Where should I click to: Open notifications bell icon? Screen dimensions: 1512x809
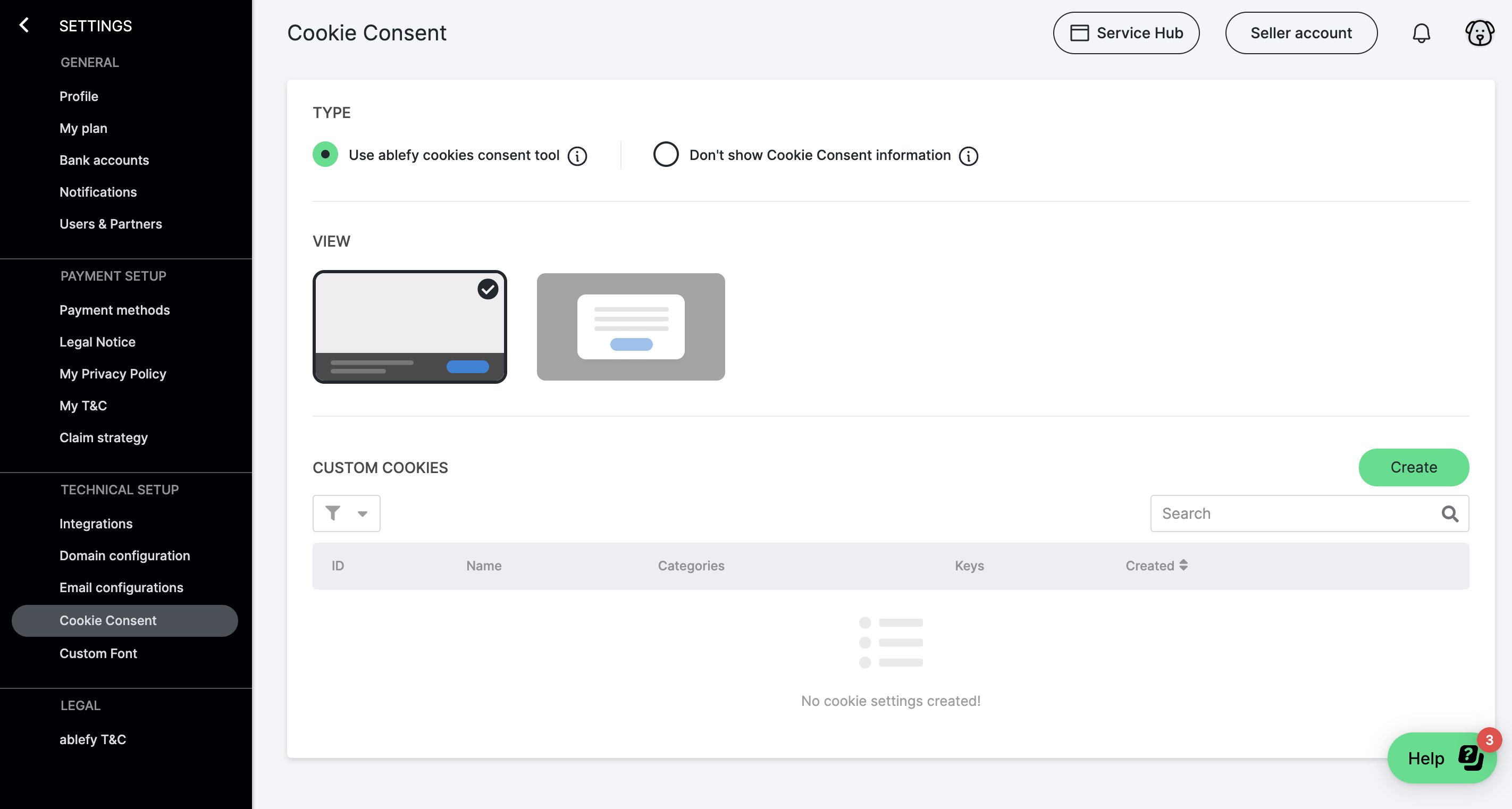pos(1421,33)
